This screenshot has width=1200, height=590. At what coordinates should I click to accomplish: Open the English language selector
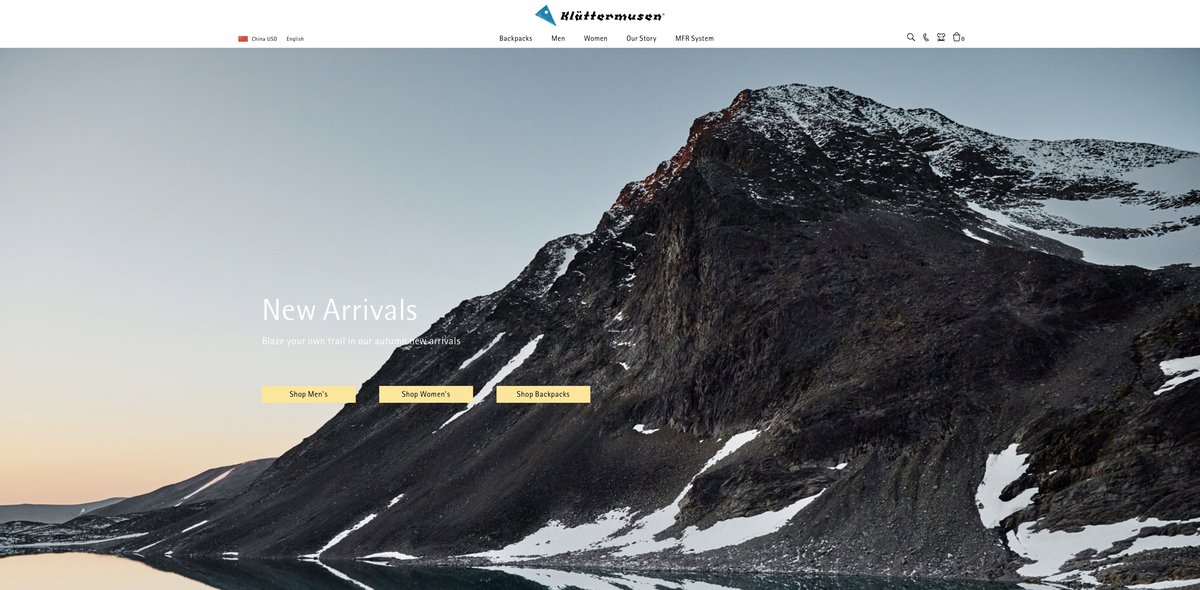295,39
